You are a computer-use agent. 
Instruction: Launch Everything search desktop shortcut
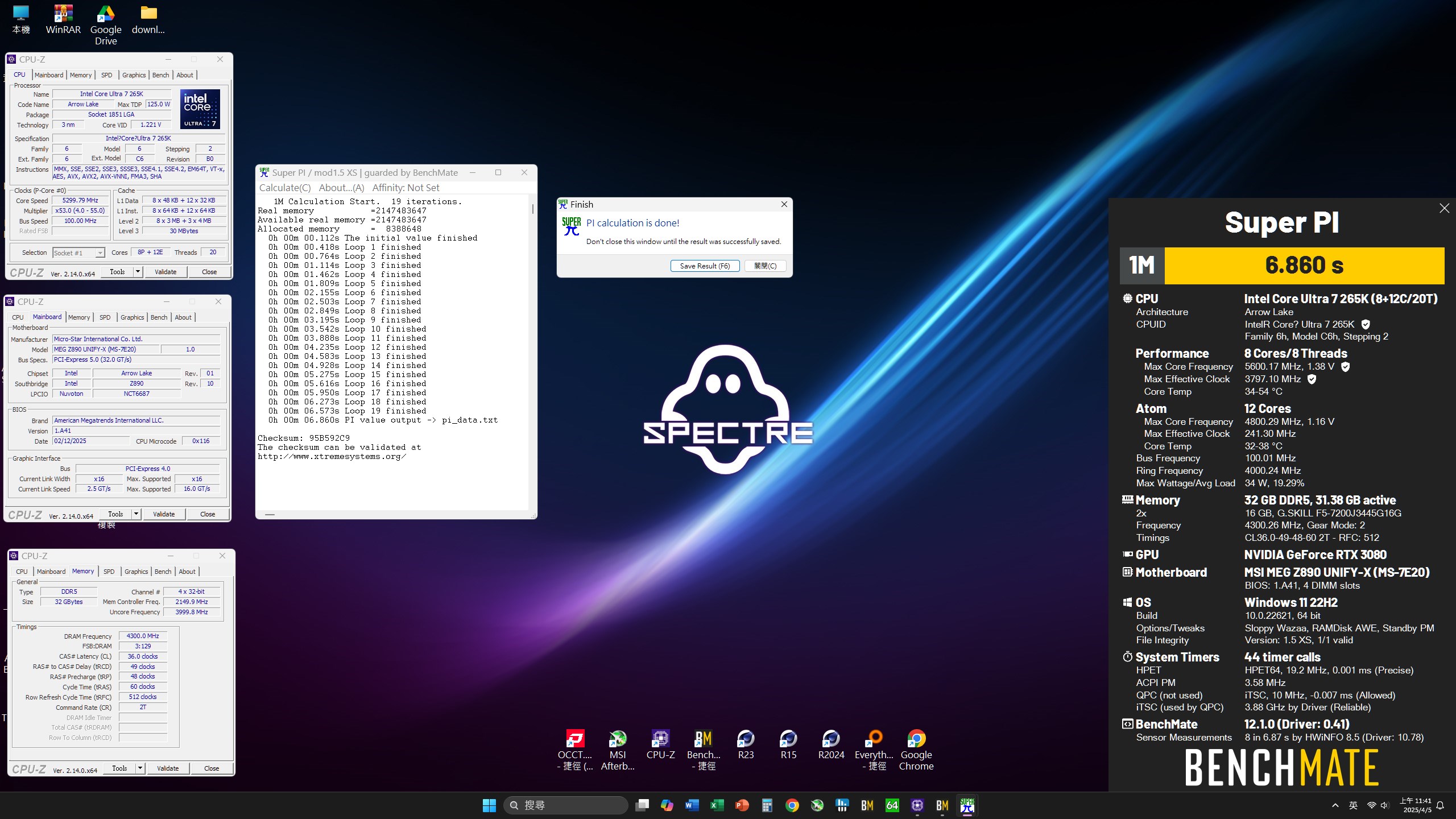(x=874, y=750)
